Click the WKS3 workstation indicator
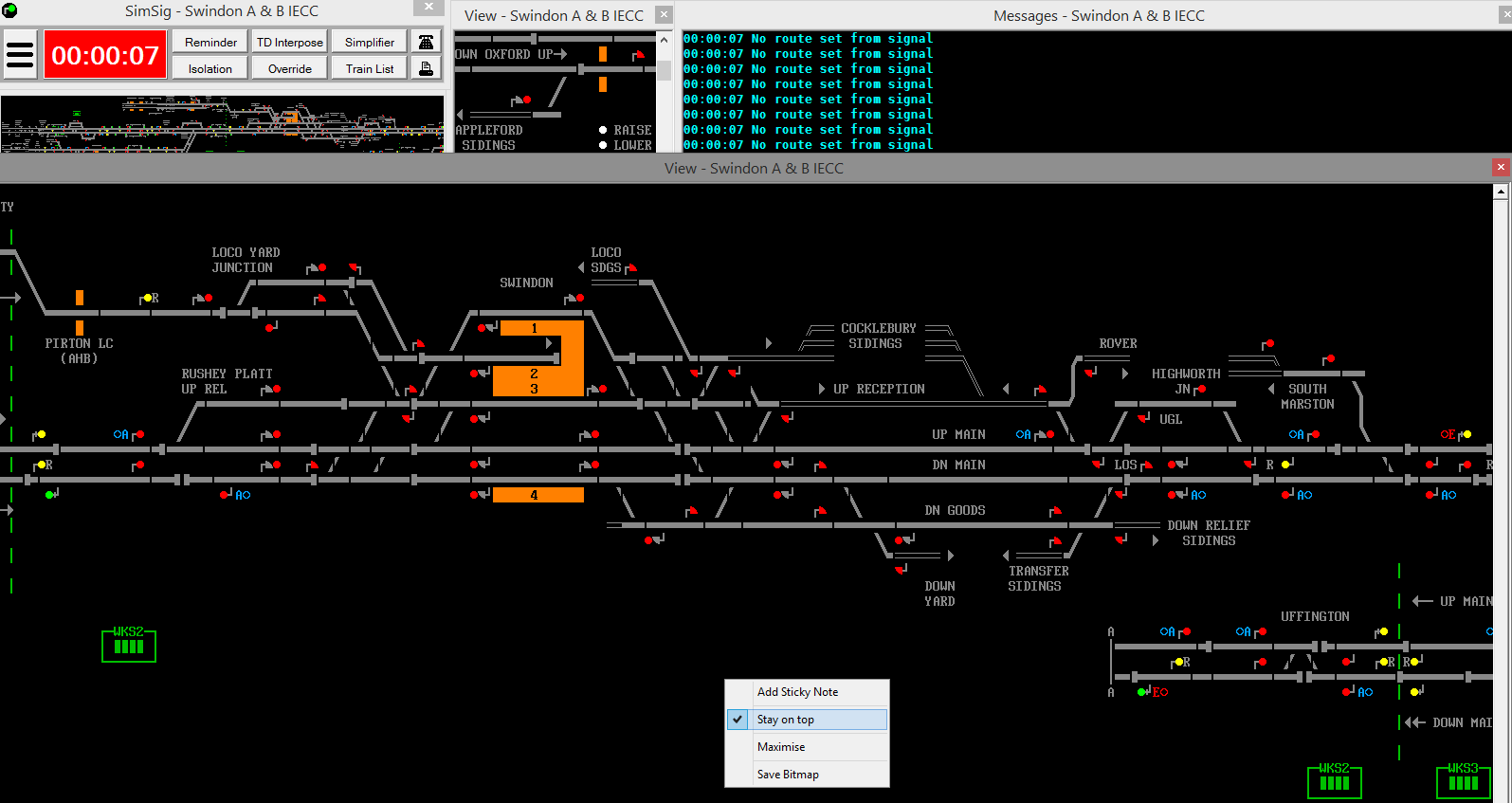The width and height of the screenshot is (1512, 803). point(1463,780)
